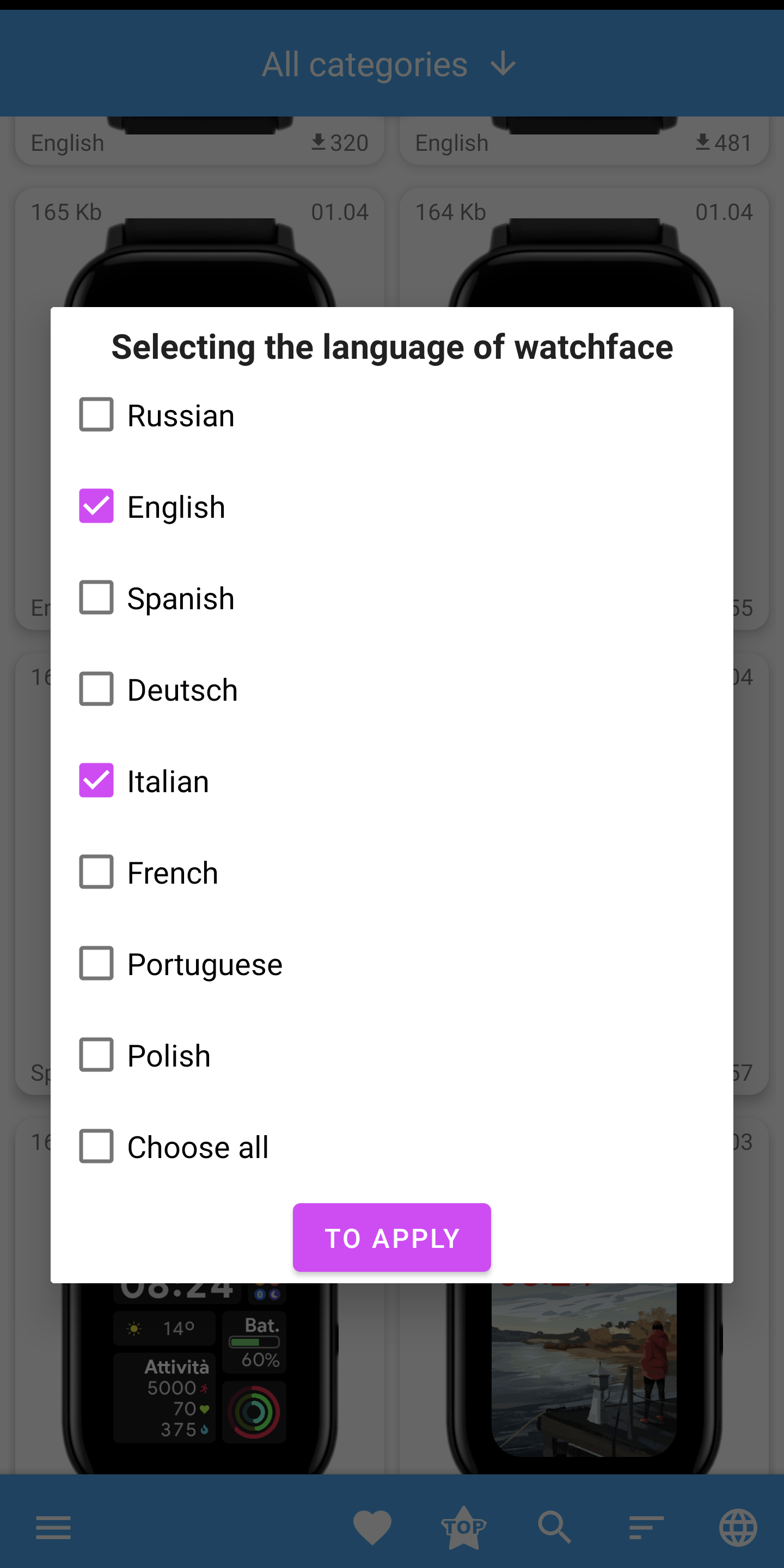784x1568 pixels.
Task: Tap the globe language icon
Action: pyautogui.click(x=738, y=1527)
